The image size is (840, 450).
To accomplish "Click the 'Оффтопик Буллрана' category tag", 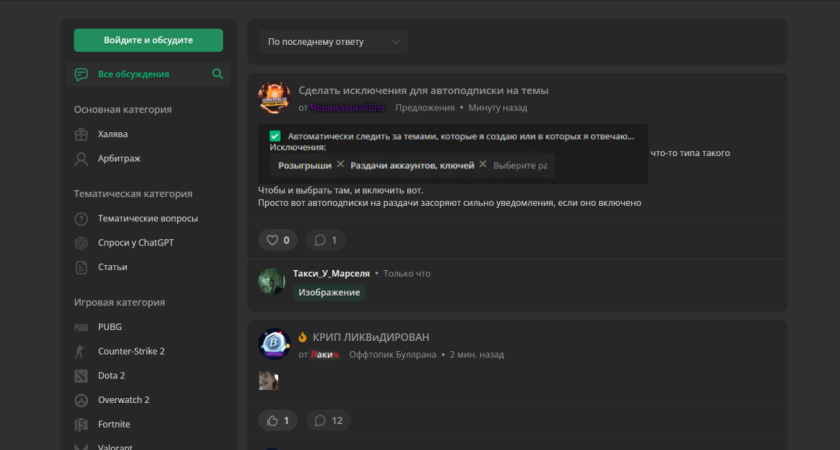I will 393,355.
